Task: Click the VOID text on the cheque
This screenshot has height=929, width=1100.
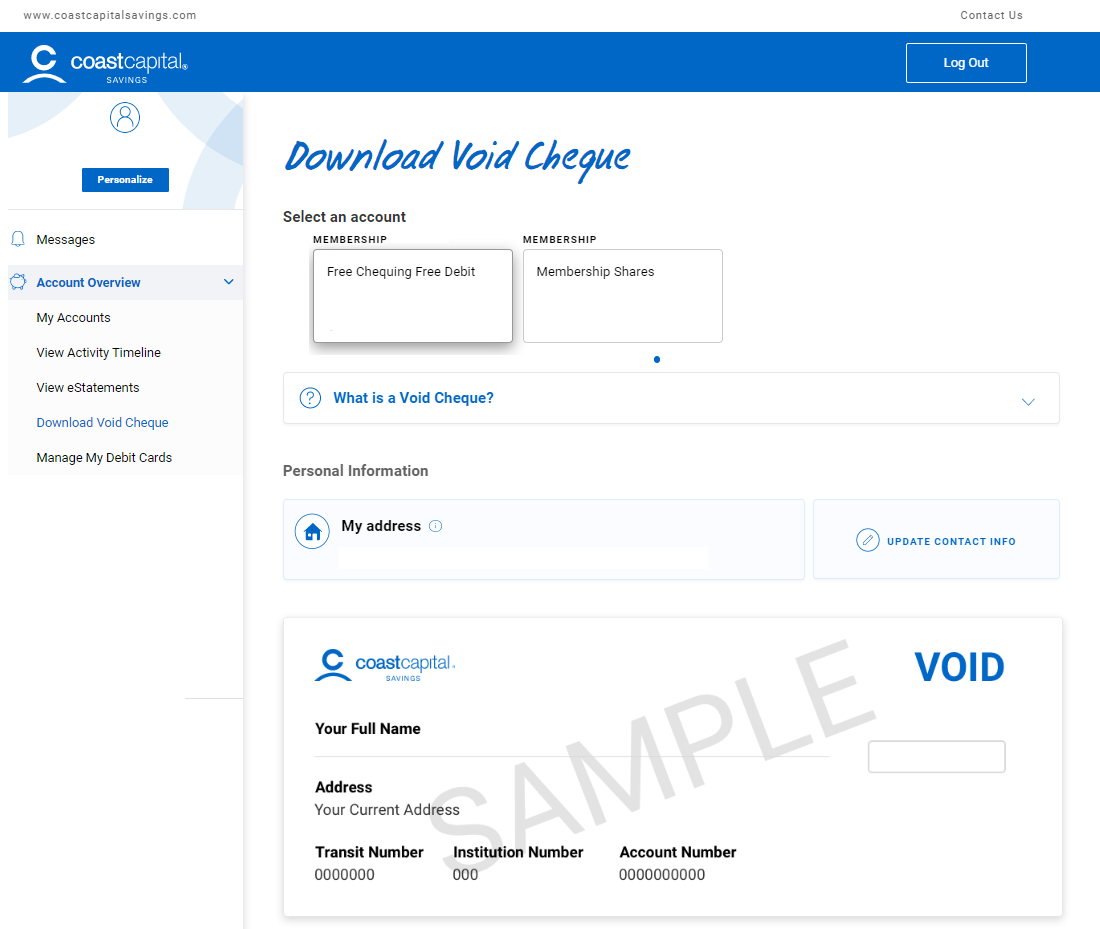Action: tap(959, 667)
